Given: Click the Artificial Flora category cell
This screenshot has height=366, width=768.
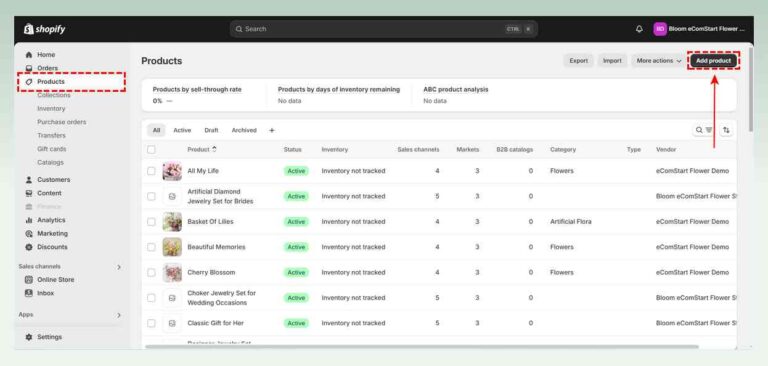Looking at the screenshot, I should pyautogui.click(x=571, y=221).
